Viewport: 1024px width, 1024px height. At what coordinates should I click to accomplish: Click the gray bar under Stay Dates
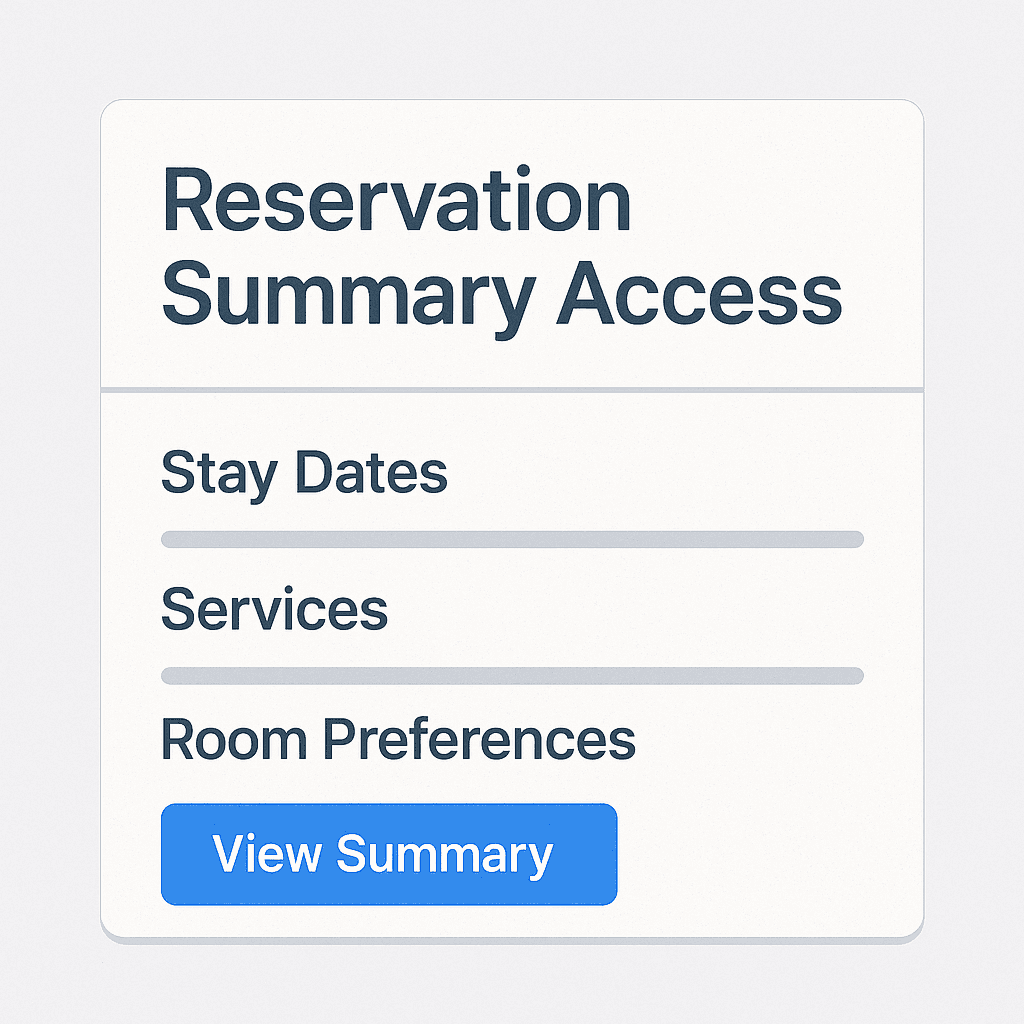pyautogui.click(x=512, y=540)
